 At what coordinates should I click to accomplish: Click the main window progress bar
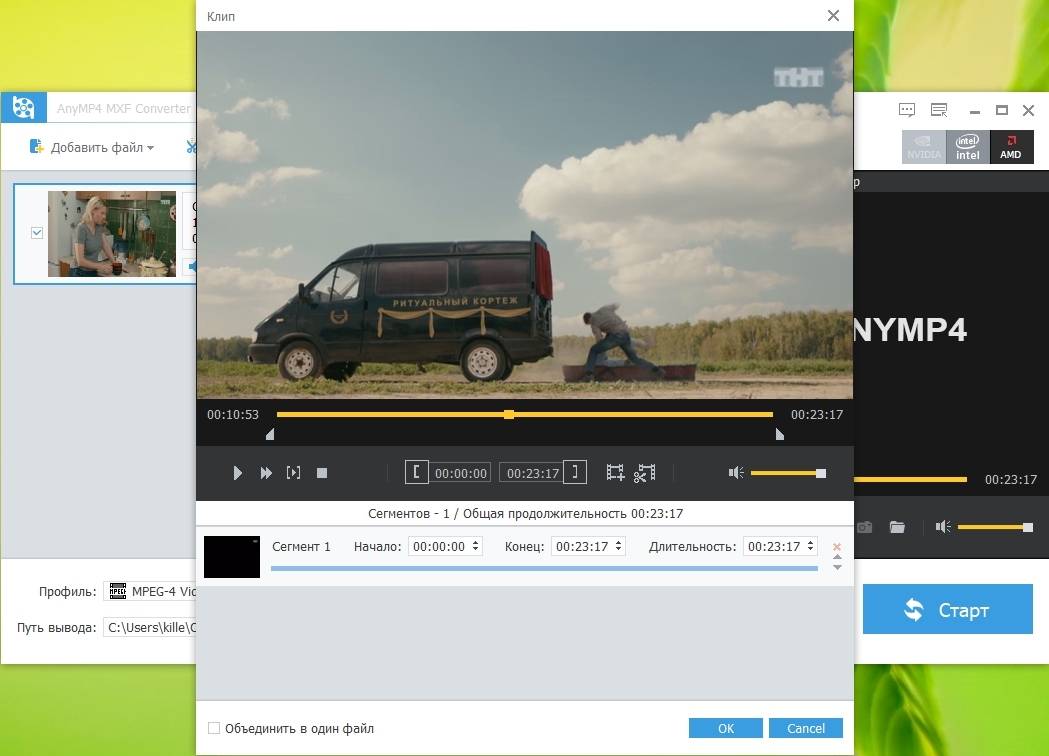pos(911,479)
